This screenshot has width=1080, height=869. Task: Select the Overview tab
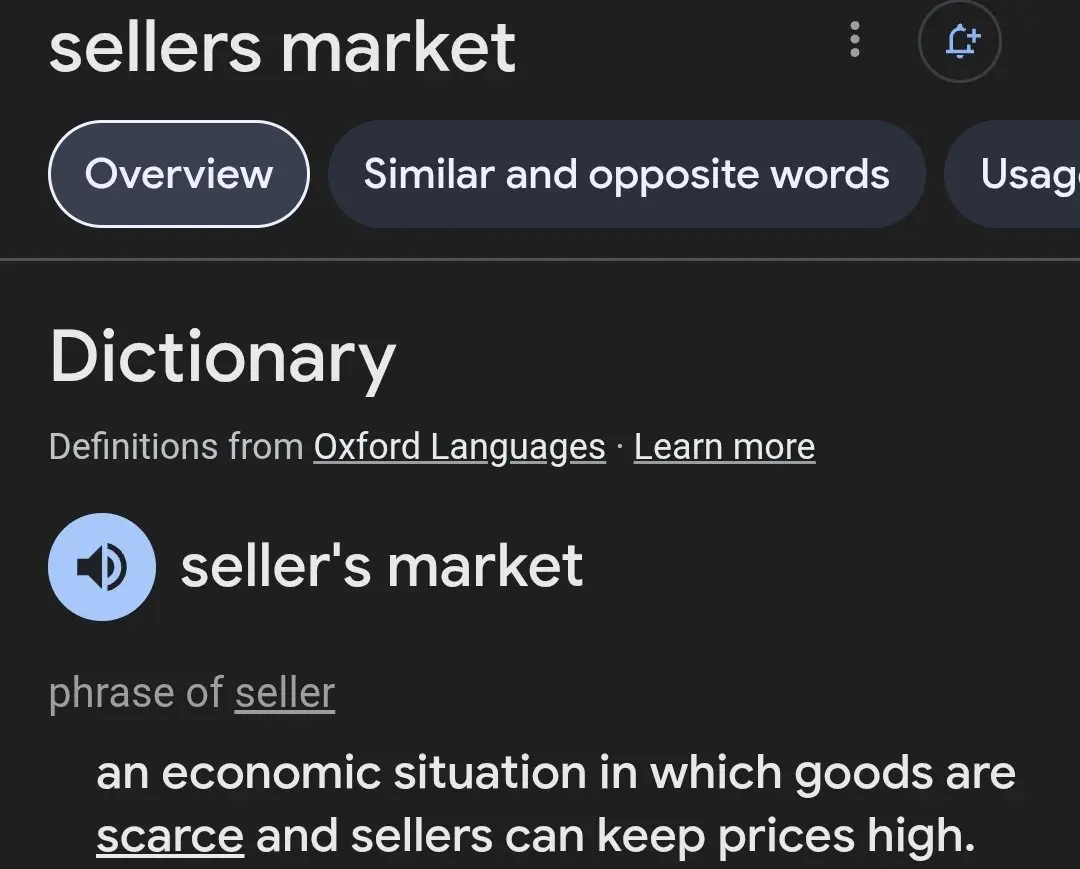178,174
